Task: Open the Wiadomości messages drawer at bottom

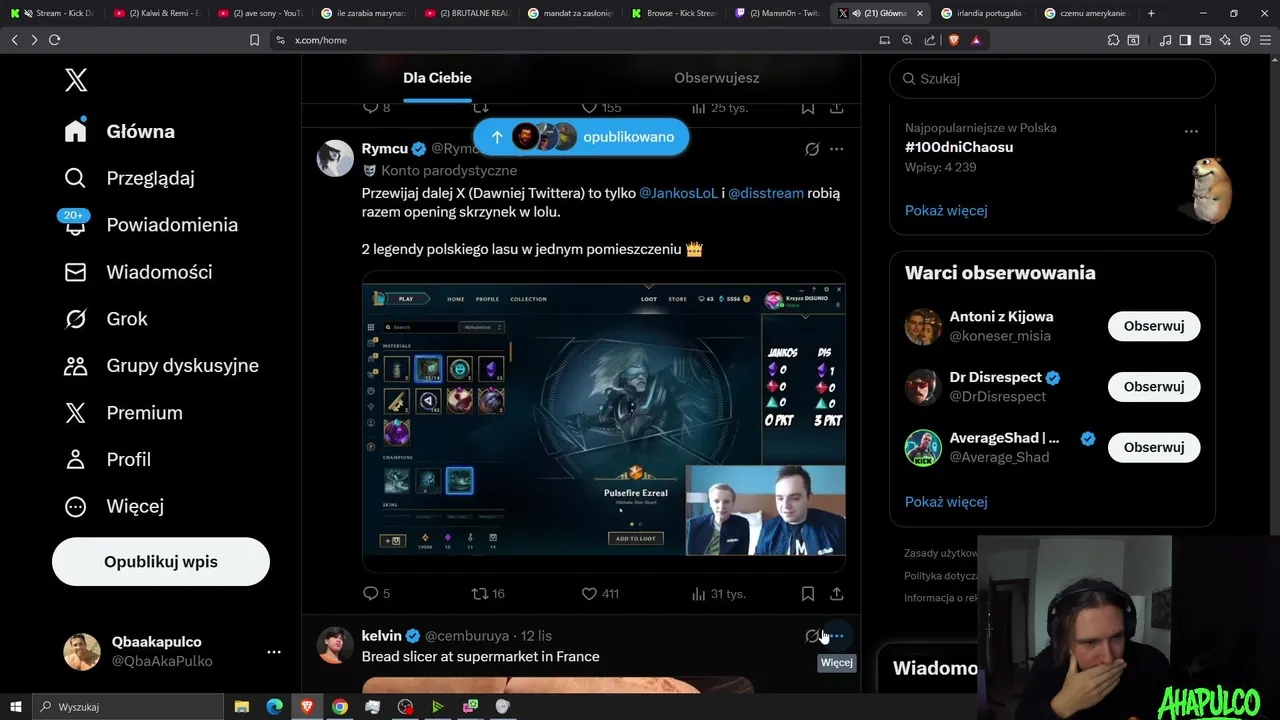Action: click(935, 668)
